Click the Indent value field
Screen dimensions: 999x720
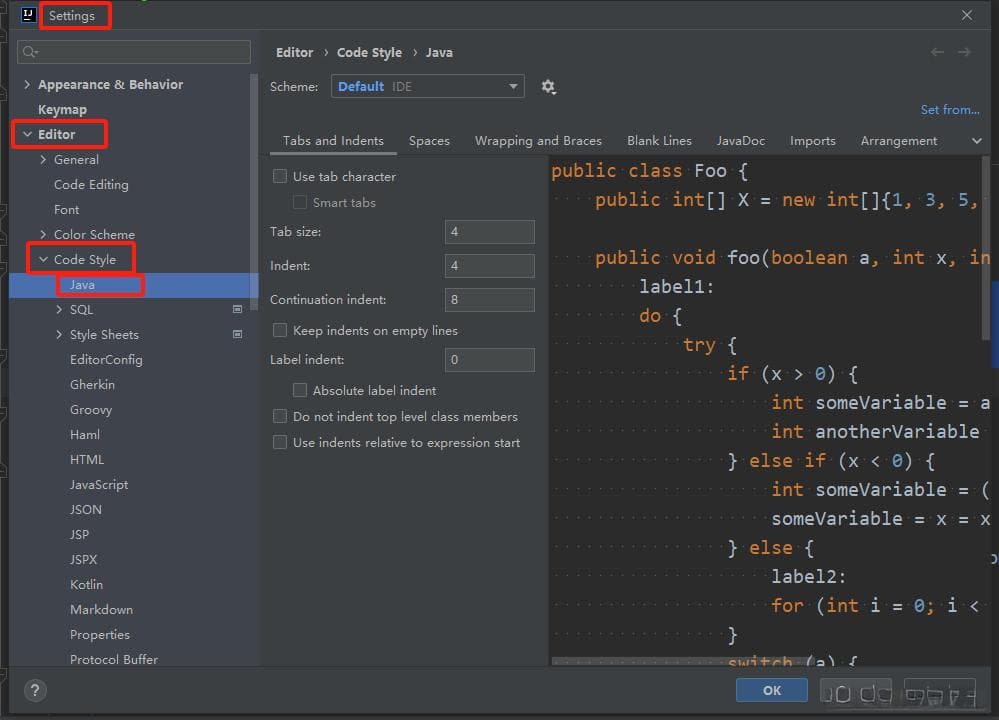(x=489, y=266)
